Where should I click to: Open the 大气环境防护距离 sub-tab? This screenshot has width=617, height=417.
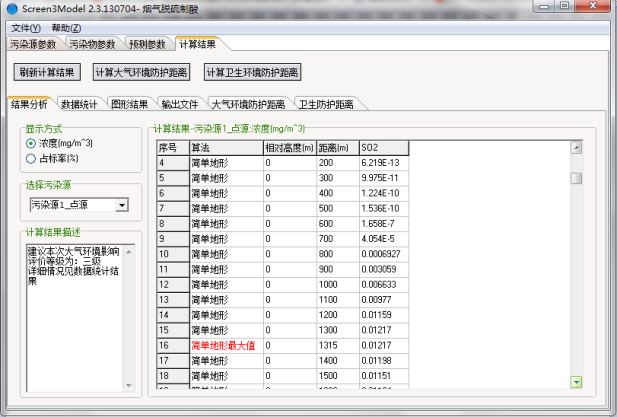point(248,104)
